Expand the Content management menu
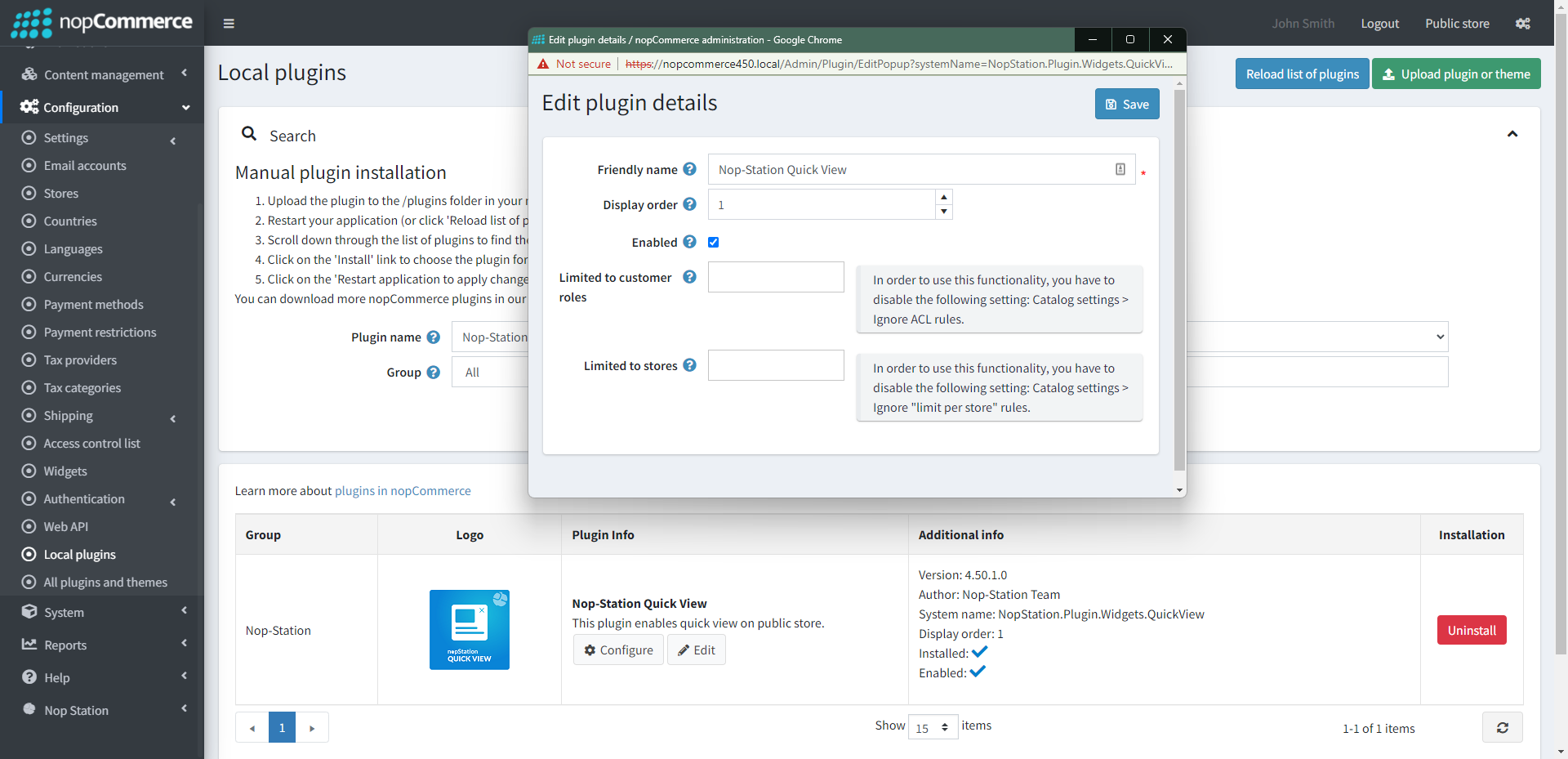Screen dimensions: 1568x759 click(x=102, y=74)
